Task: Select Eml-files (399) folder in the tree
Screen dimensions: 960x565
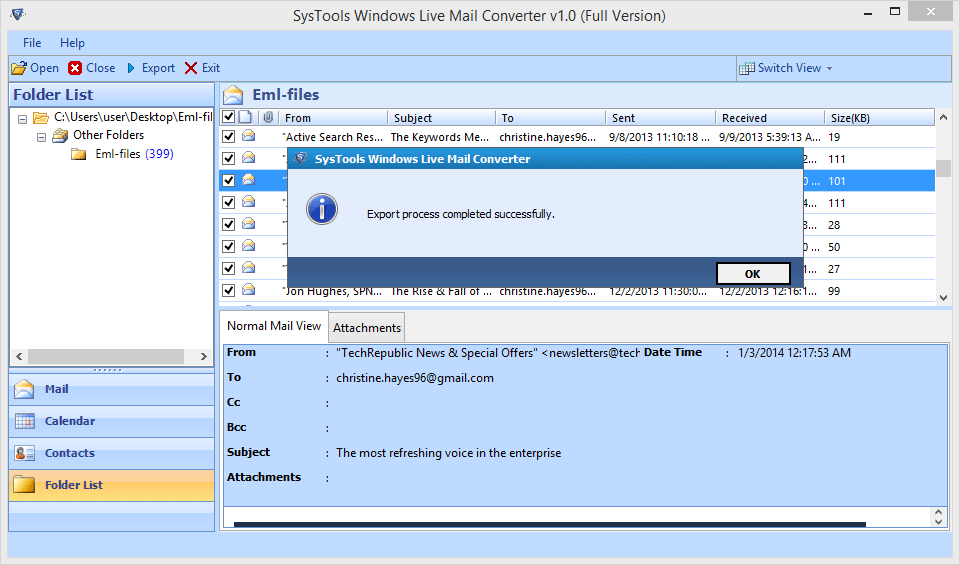Action: pyautogui.click(x=134, y=154)
